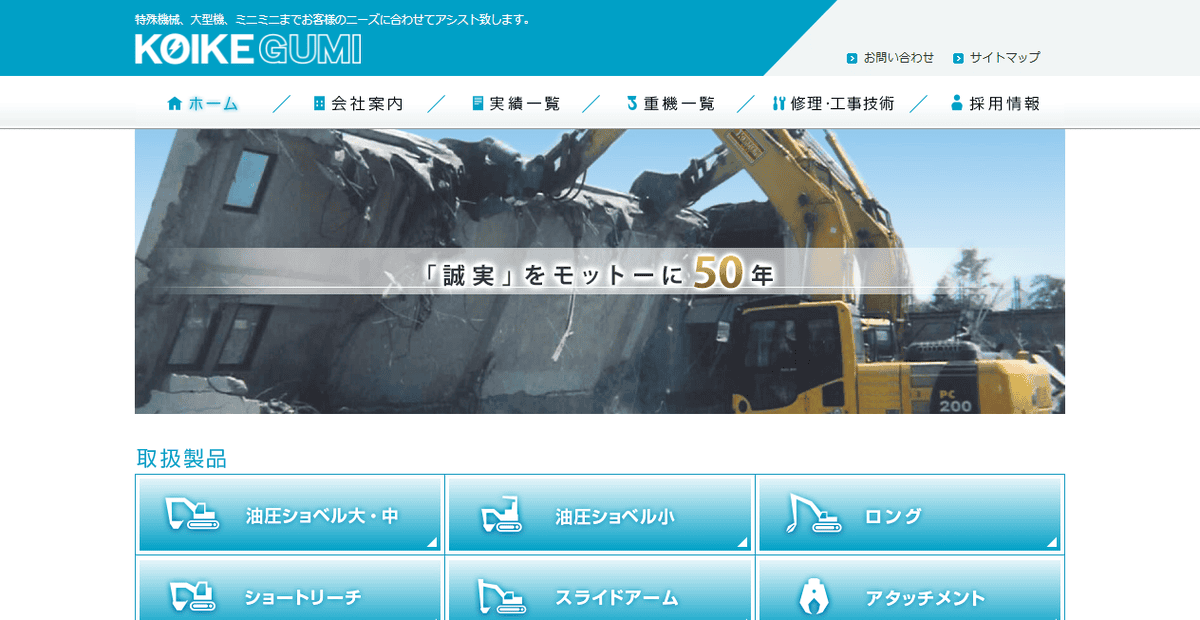Image resolution: width=1200 pixels, height=620 pixels.
Task: Click the KOIKE GUMI logo
Action: coord(247,48)
